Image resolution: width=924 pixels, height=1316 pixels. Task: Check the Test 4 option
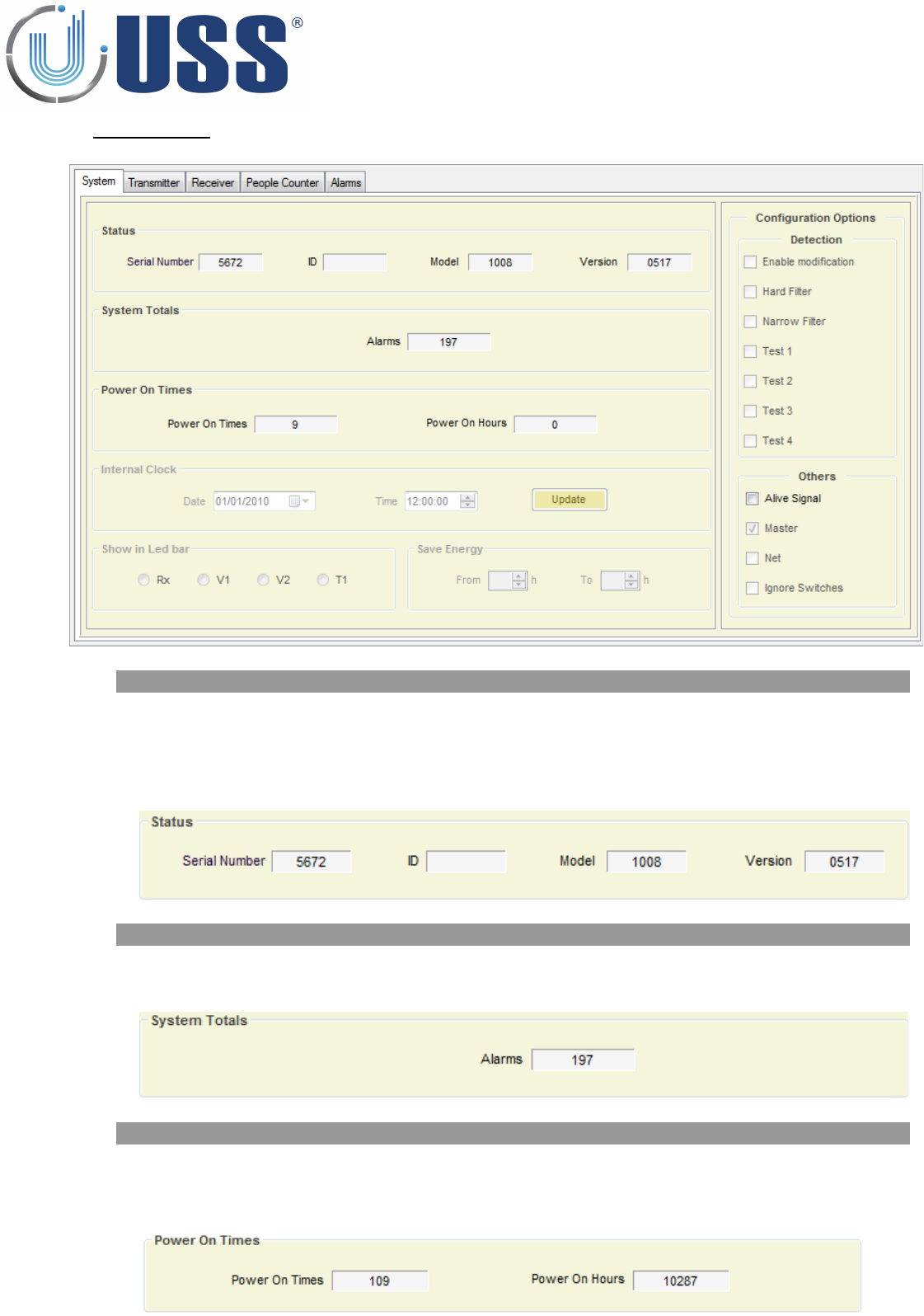click(750, 441)
